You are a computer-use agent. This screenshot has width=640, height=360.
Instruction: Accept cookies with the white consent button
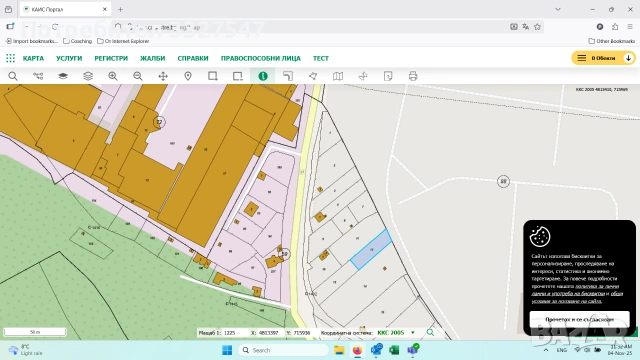click(x=579, y=319)
